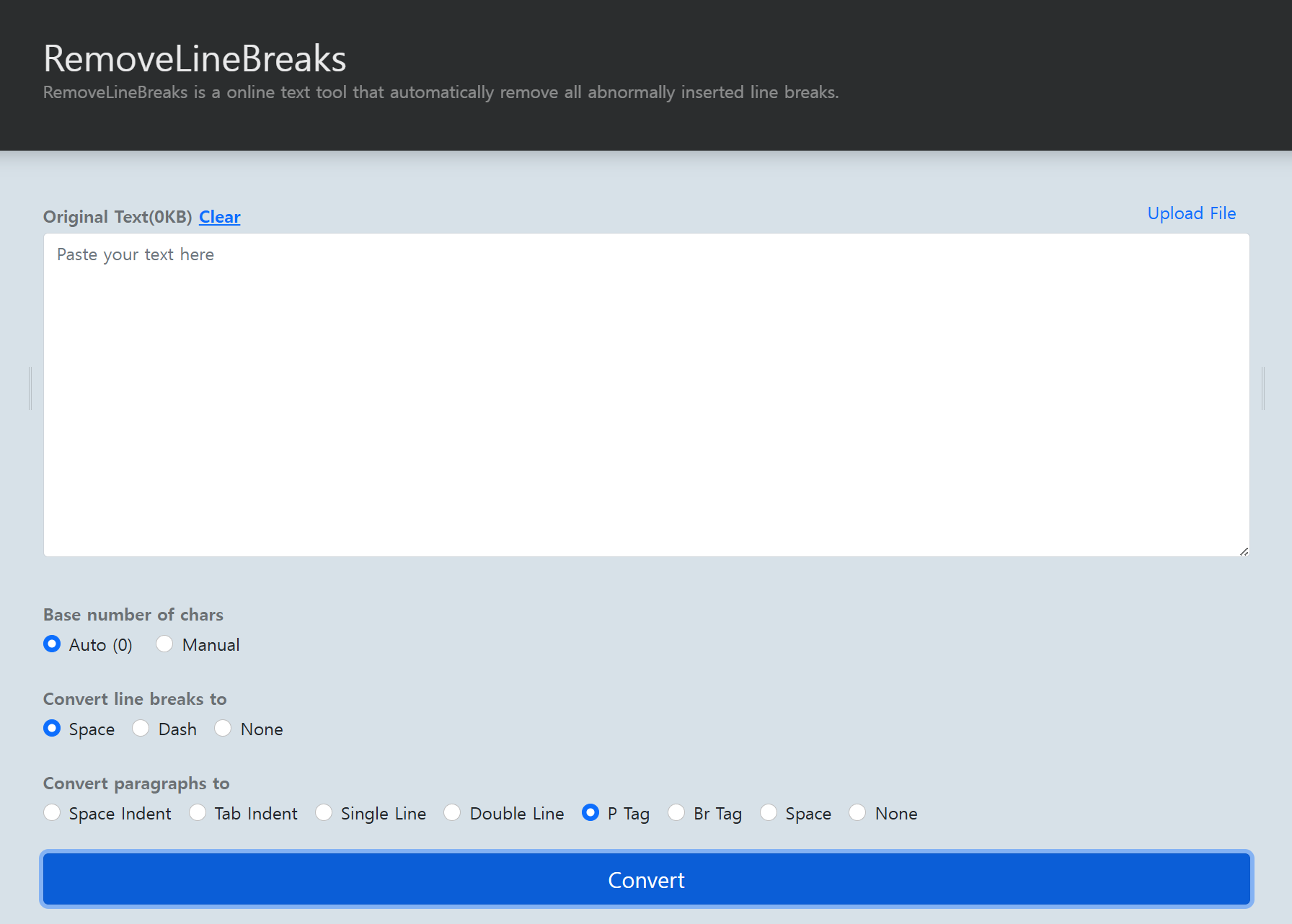Select Space for line break conversion

[52, 728]
